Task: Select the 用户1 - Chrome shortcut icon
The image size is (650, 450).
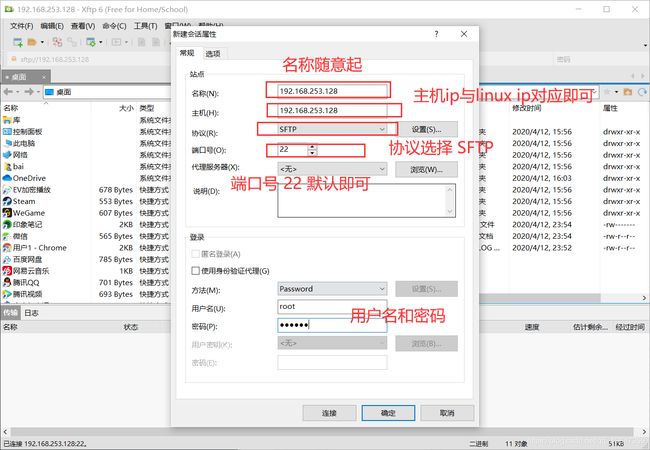Action: click(7, 248)
